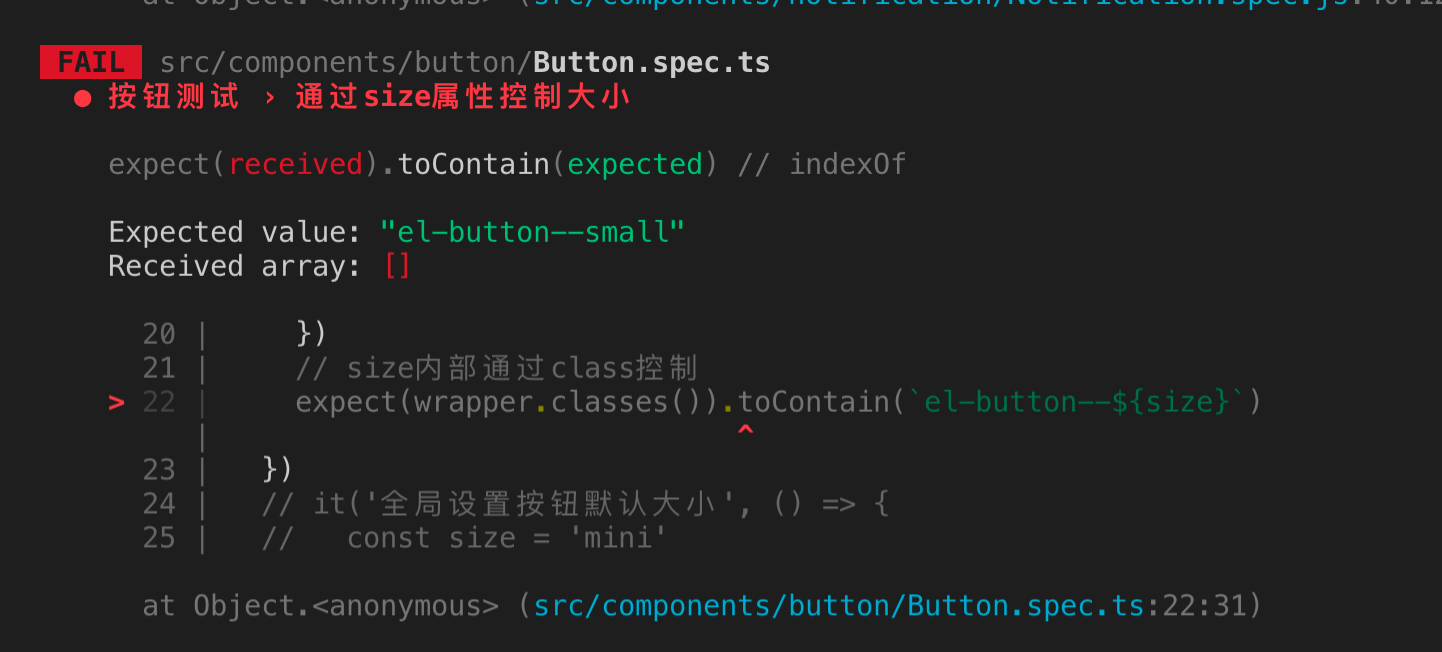Click the red word received
The image size is (1442, 652).
(296, 164)
